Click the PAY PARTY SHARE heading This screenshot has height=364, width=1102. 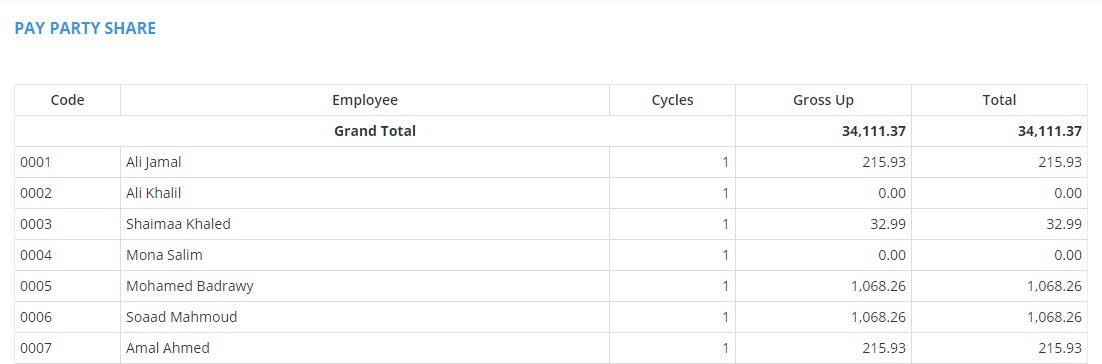[85, 28]
